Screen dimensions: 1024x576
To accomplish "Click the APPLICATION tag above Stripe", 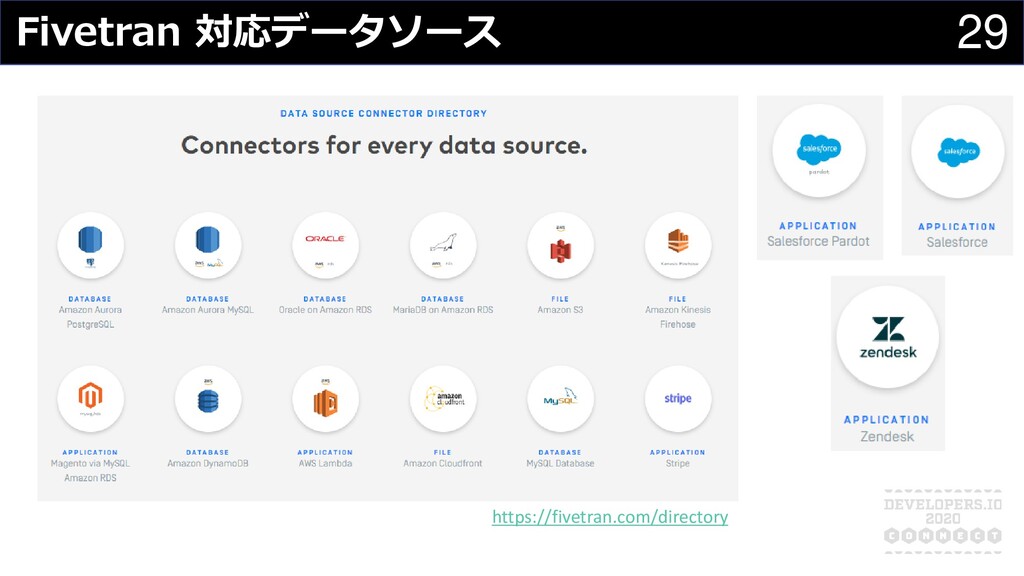I will [678, 453].
